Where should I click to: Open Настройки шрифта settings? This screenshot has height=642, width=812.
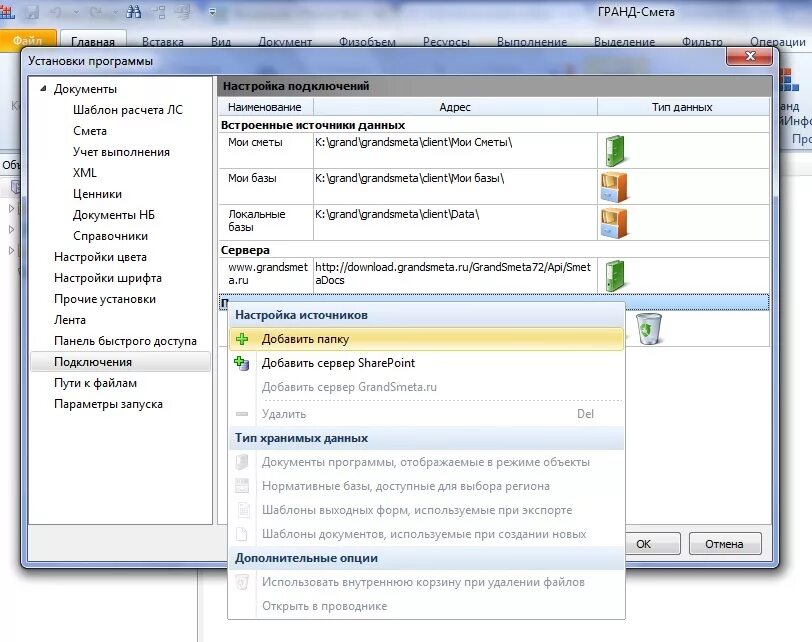[108, 278]
